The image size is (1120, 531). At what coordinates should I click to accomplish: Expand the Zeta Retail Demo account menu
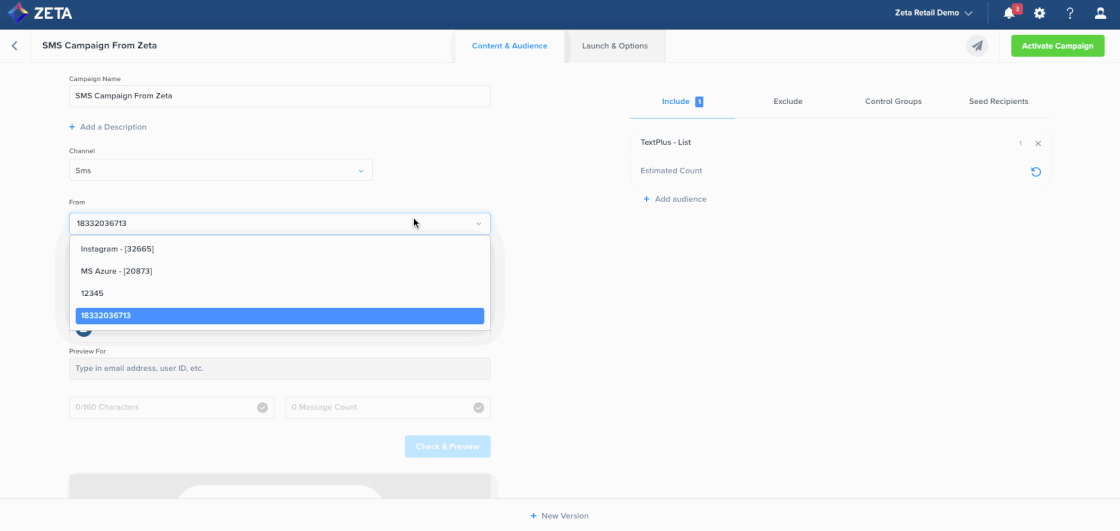pyautogui.click(x=933, y=14)
